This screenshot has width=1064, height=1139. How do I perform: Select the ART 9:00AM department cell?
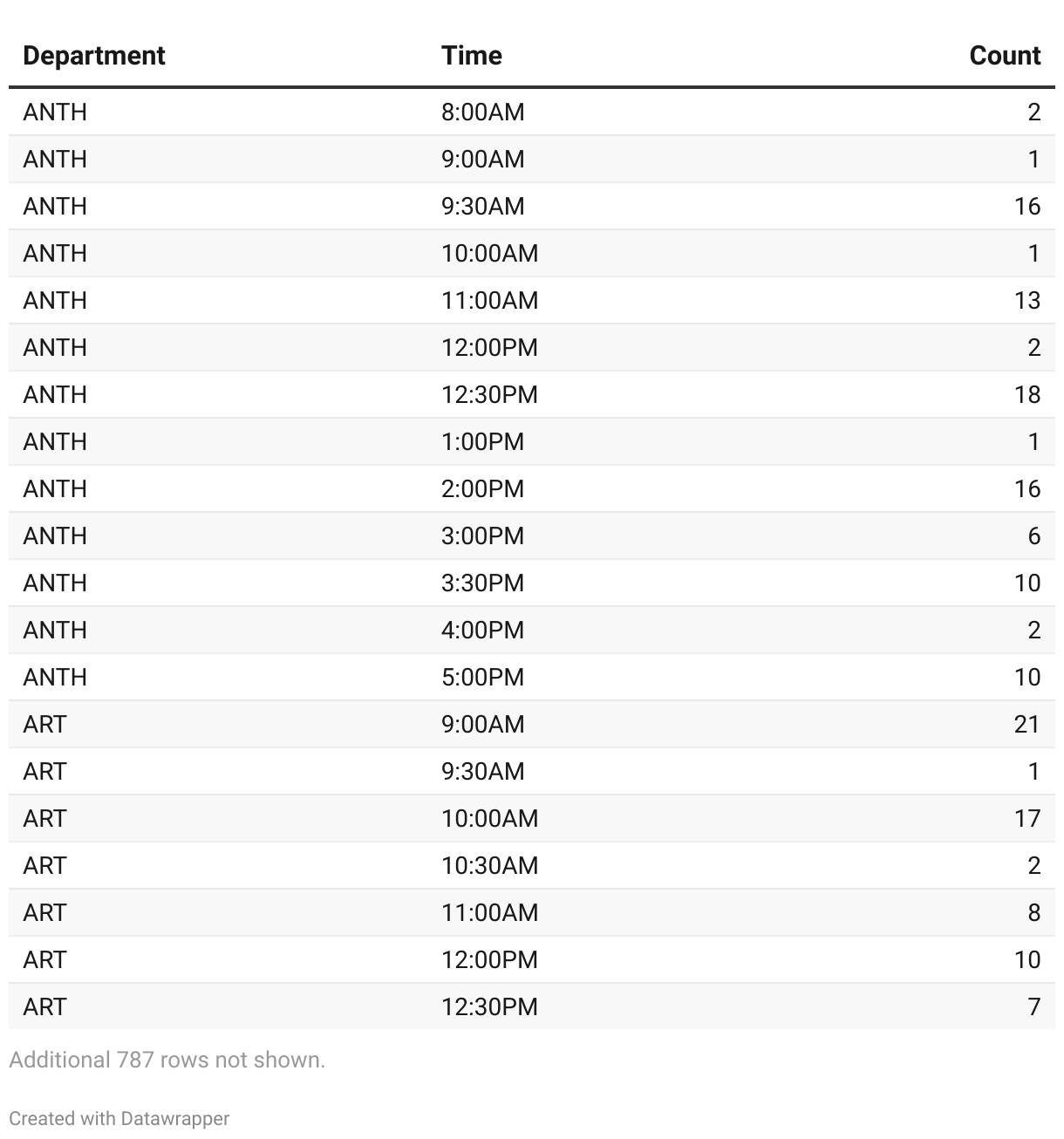(x=44, y=725)
